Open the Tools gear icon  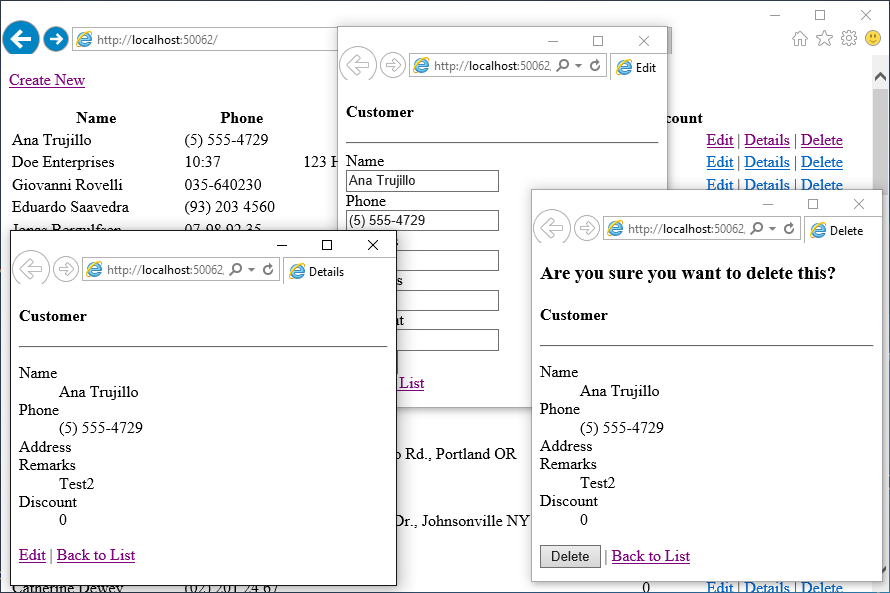(848, 39)
